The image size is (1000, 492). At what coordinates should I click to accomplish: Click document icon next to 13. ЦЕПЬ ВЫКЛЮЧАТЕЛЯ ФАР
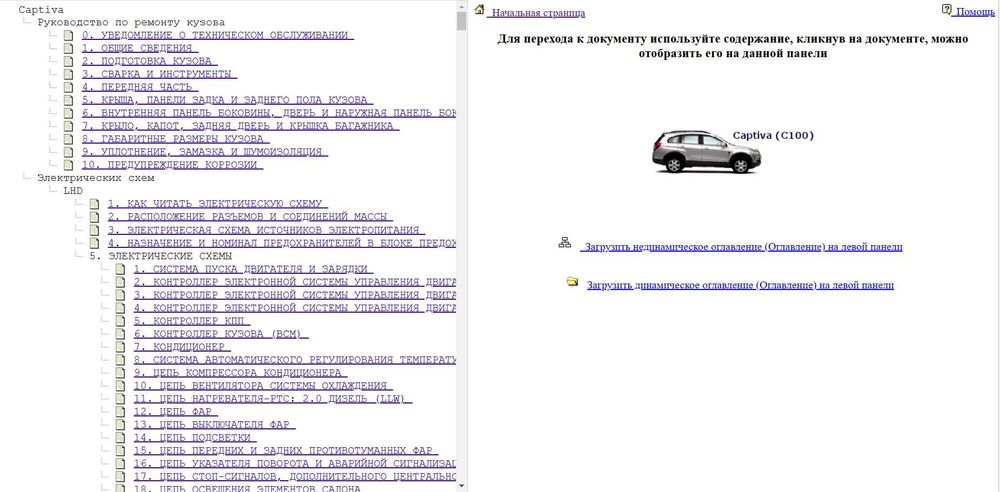(120, 425)
